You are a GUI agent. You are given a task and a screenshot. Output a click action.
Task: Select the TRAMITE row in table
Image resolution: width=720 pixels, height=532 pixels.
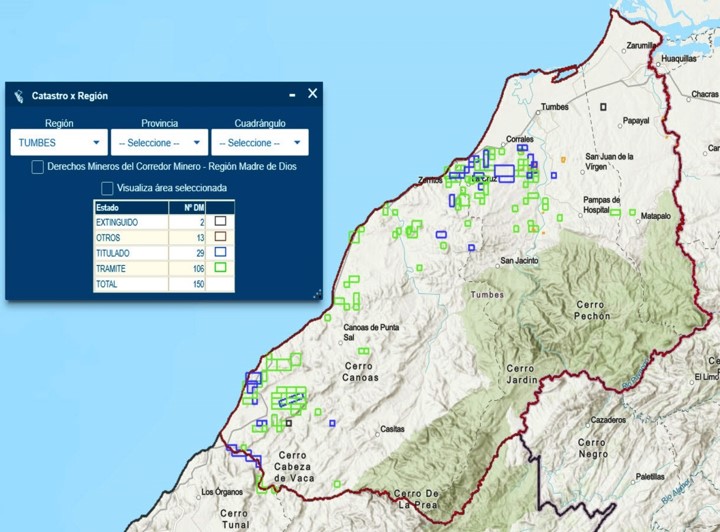click(x=130, y=269)
